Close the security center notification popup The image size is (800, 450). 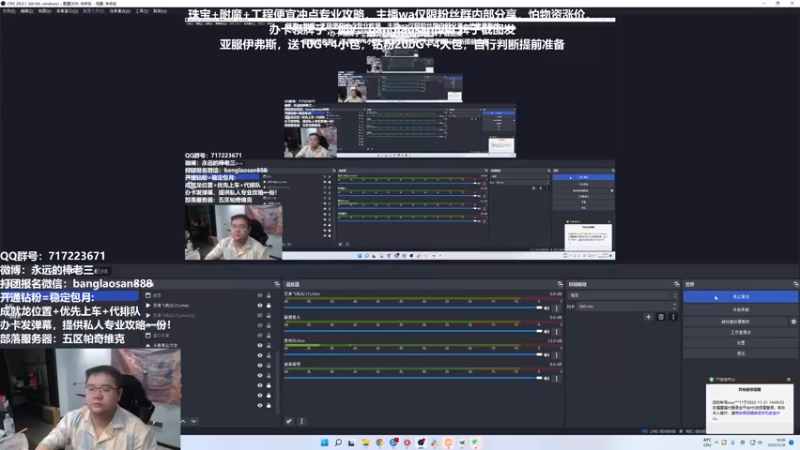click(x=788, y=380)
